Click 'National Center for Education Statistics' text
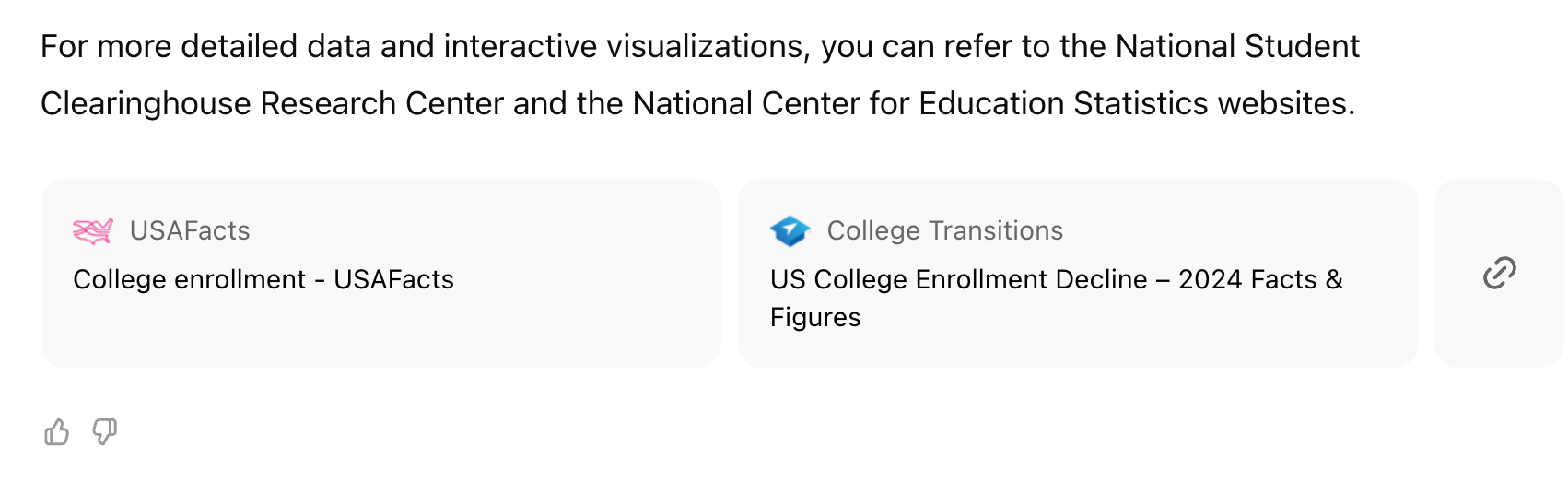This screenshot has width=1568, height=494. 920,103
